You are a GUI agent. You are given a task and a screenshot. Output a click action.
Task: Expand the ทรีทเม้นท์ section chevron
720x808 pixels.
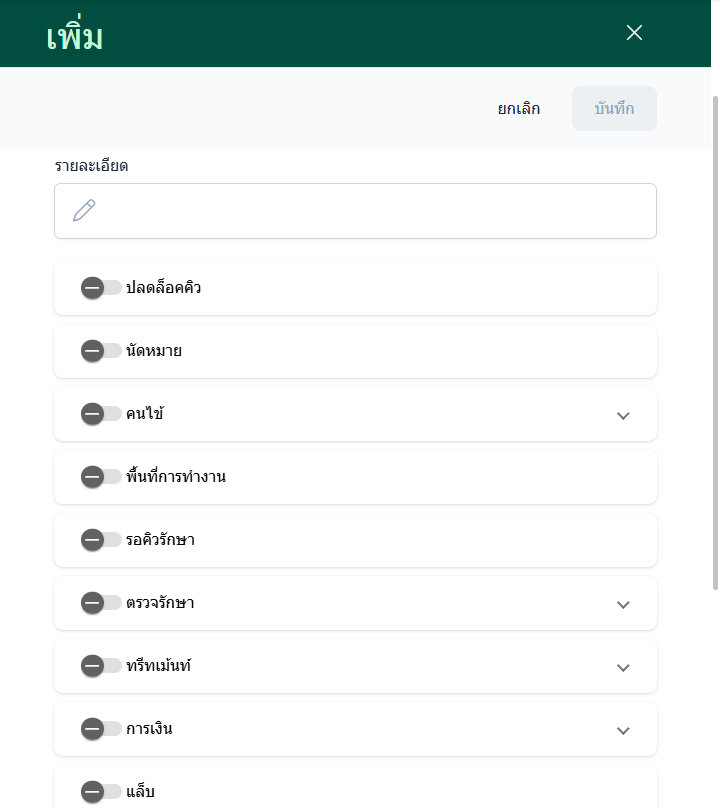(x=623, y=667)
